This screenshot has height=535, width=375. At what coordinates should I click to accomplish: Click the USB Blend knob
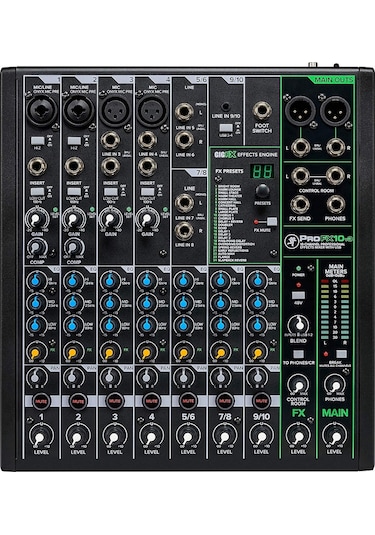pyautogui.click(x=299, y=324)
